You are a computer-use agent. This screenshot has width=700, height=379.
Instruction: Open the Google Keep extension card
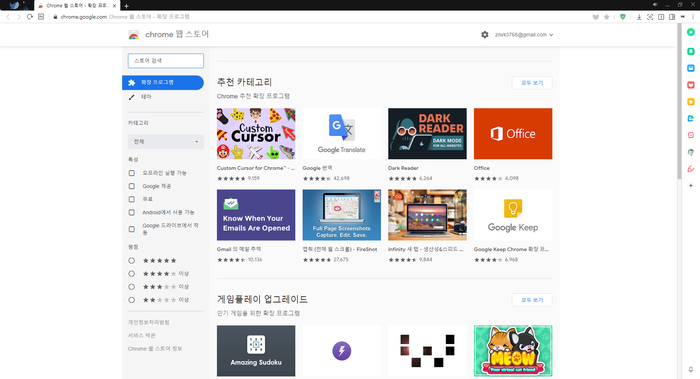pos(513,215)
